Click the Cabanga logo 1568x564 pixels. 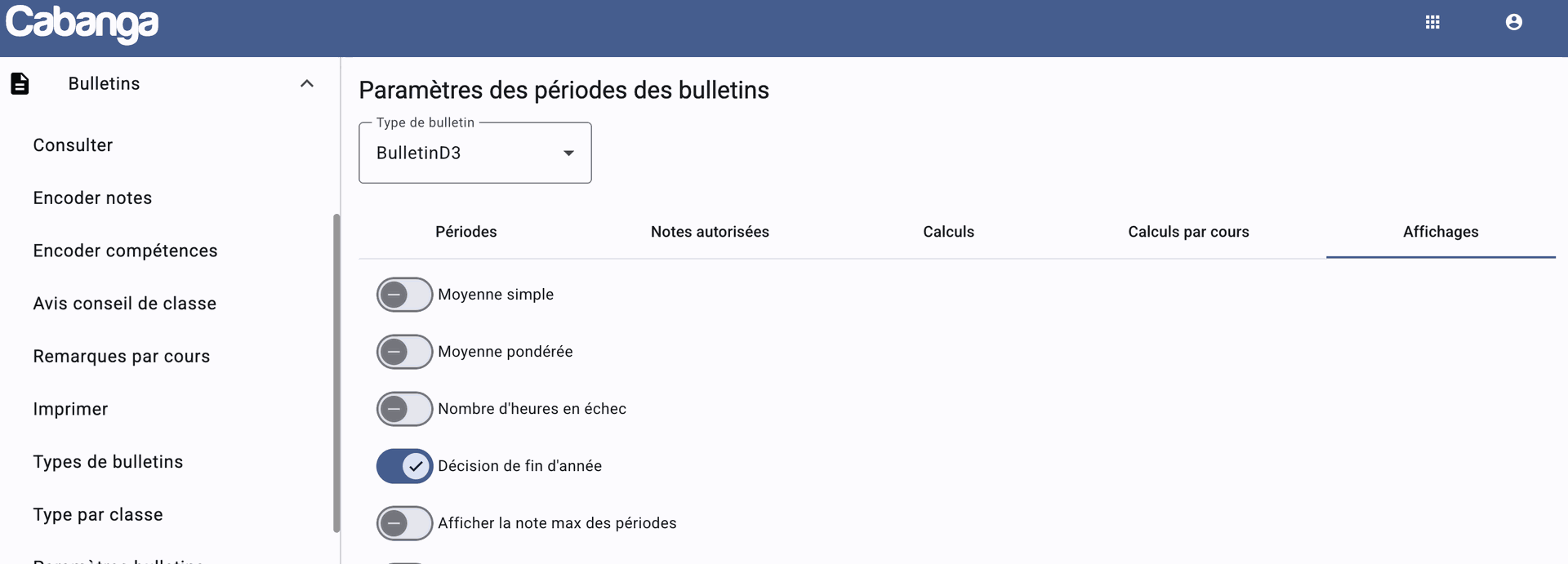tap(82, 24)
